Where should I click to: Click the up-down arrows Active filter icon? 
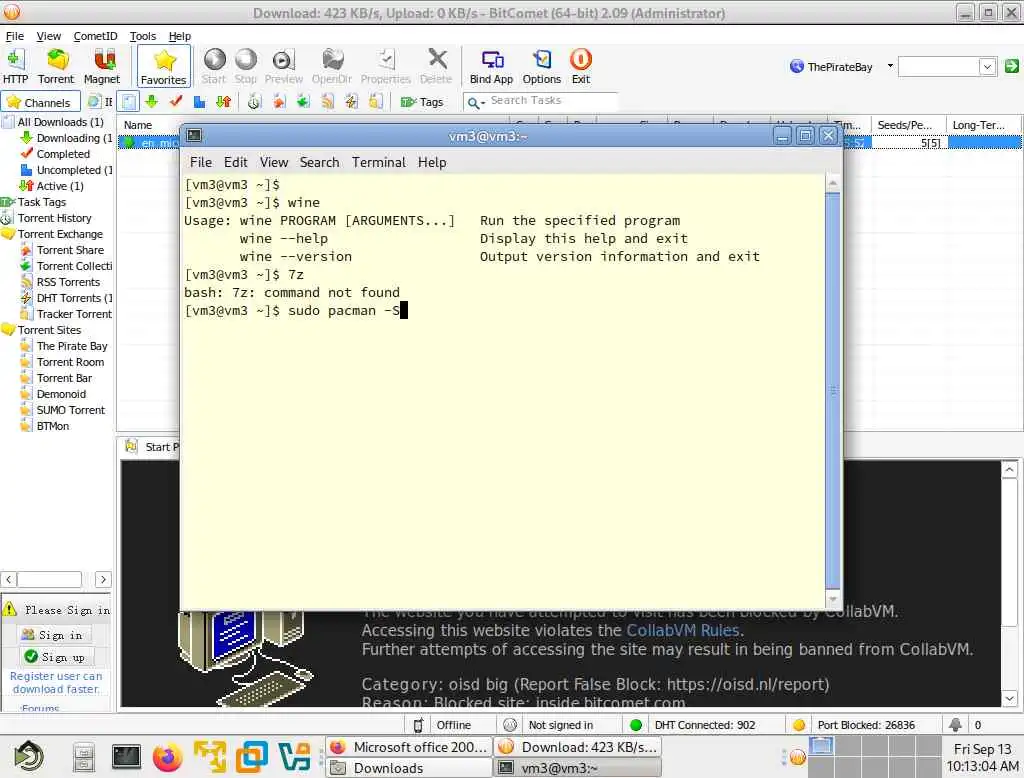click(223, 101)
